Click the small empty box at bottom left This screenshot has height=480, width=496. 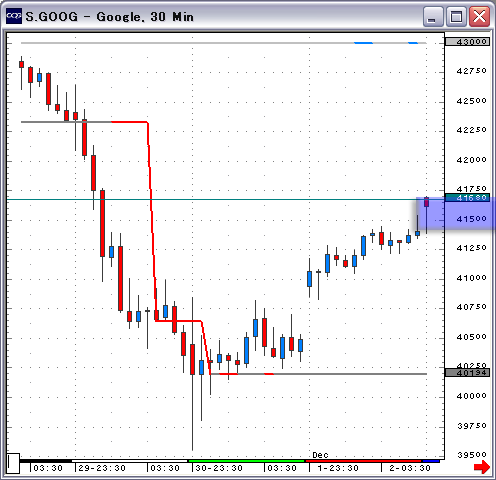pyautogui.click(x=13, y=463)
